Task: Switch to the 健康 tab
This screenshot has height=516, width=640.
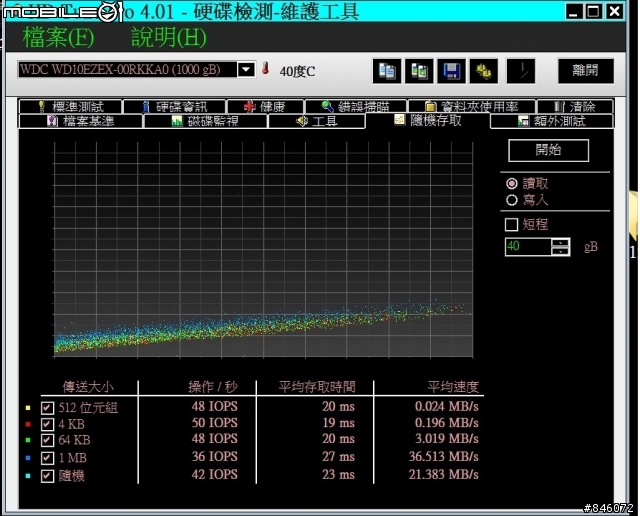Action: 265,107
